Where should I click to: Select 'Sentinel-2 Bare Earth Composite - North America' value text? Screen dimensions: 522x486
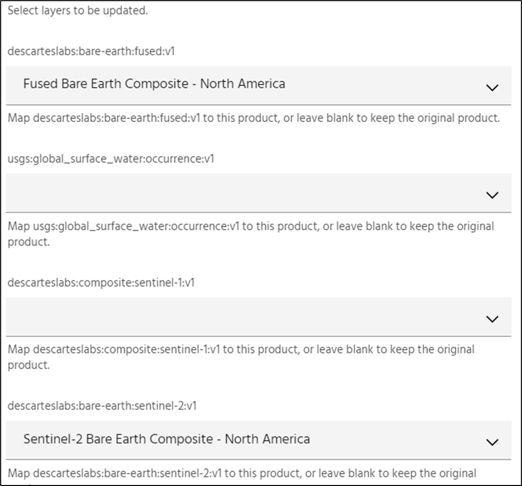[x=166, y=439]
